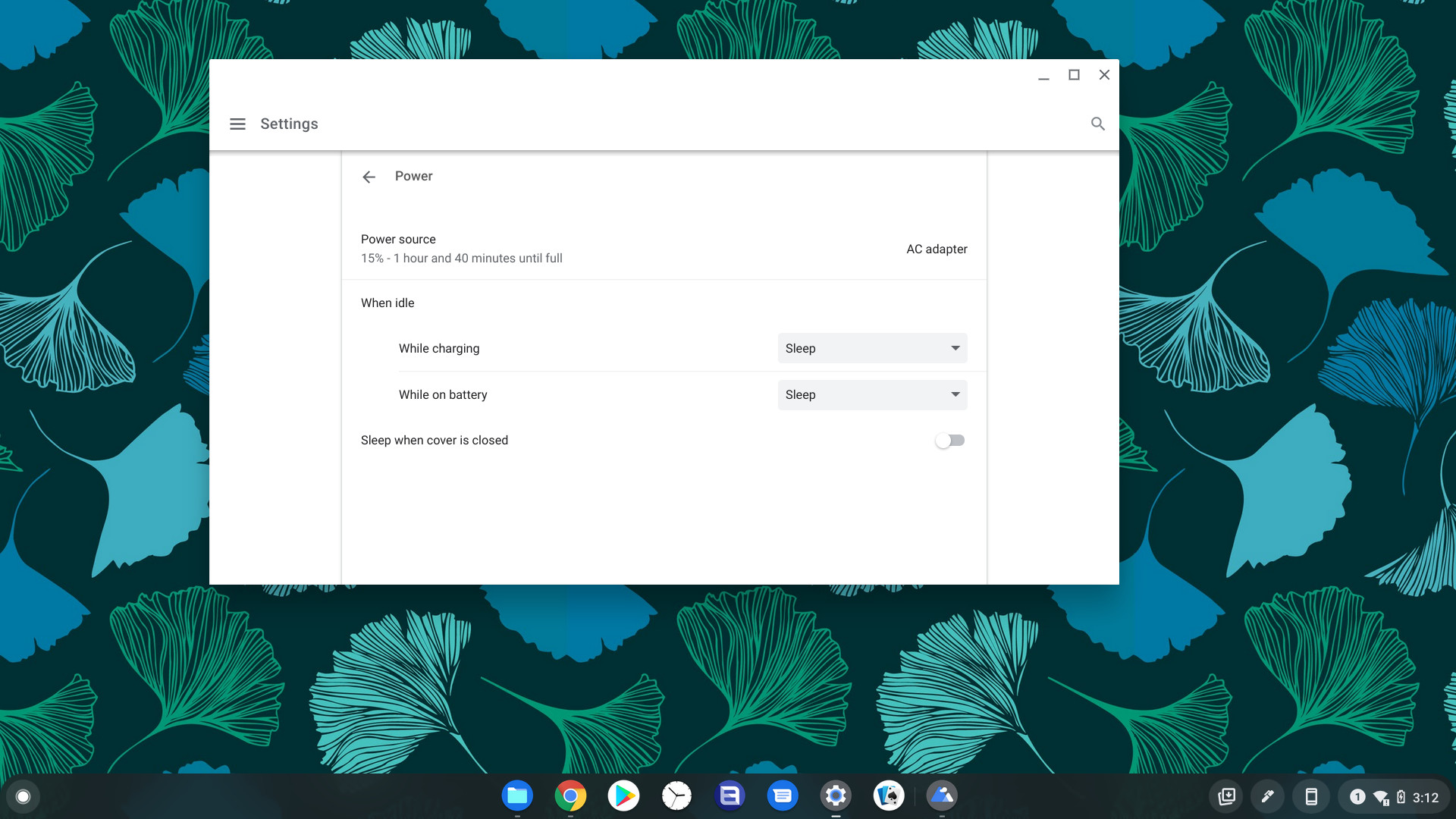The width and height of the screenshot is (1456, 819).
Task: Open the Solitaire cards app in shelf
Action: point(889,795)
